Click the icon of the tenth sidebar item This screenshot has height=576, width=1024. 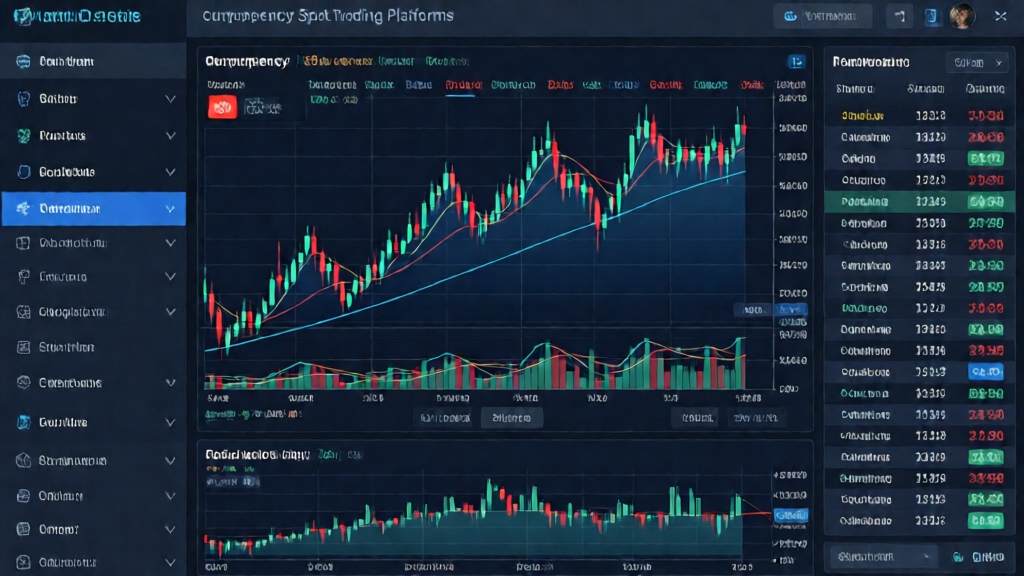pyautogui.click(x=24, y=383)
